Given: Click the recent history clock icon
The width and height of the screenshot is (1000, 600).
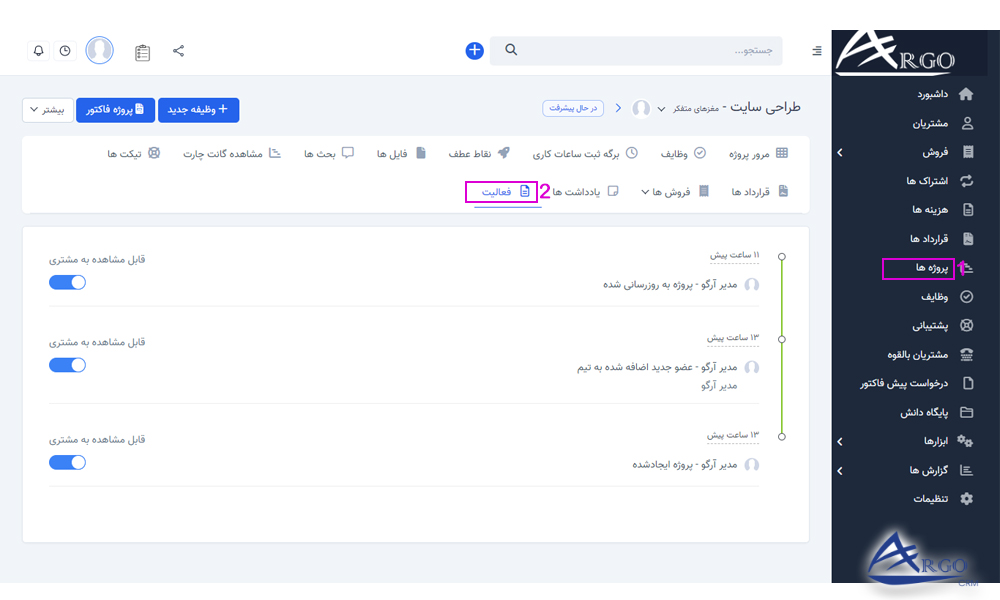Looking at the screenshot, I should [65, 50].
